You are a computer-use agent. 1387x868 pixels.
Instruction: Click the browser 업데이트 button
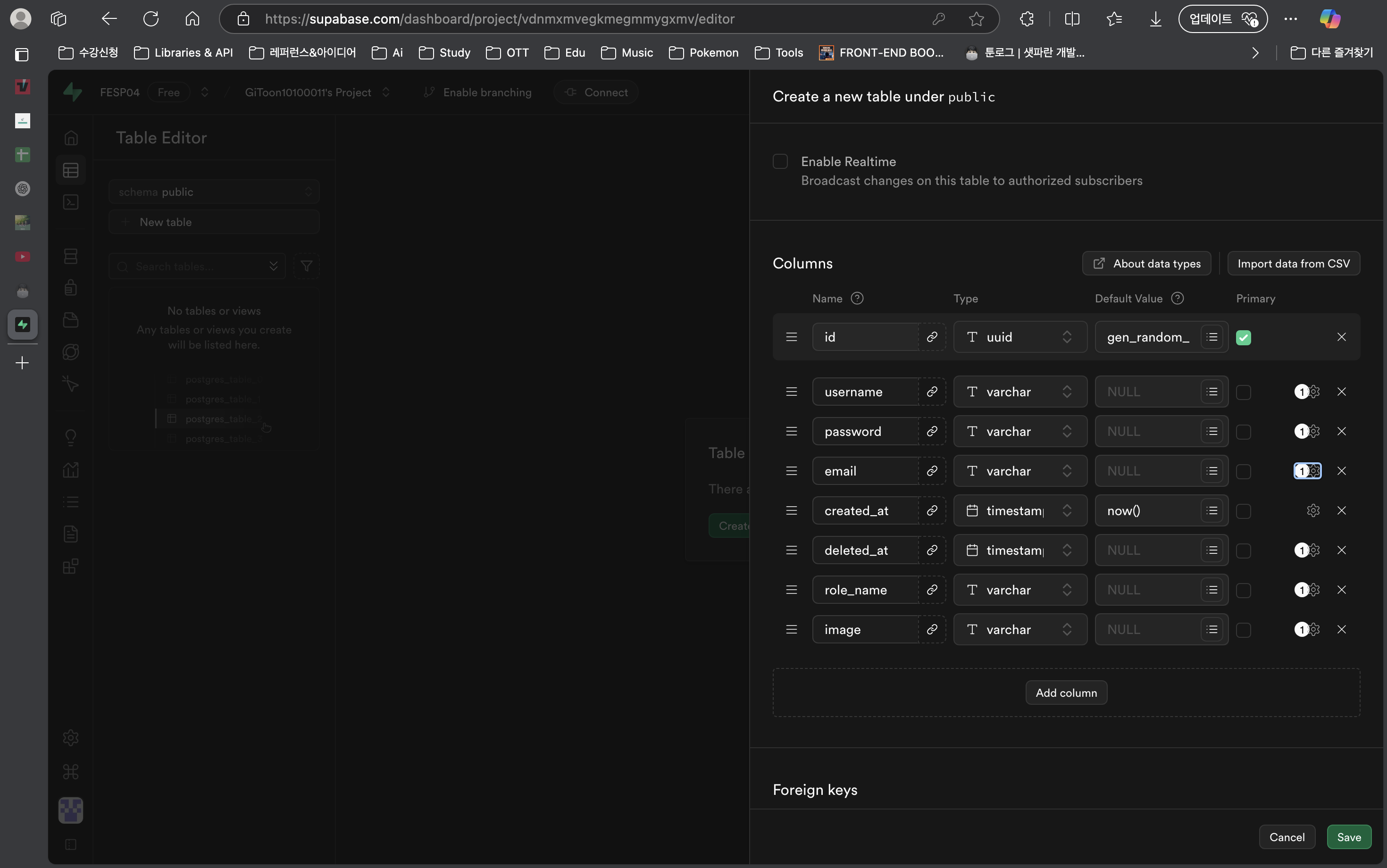pyautogui.click(x=1223, y=19)
